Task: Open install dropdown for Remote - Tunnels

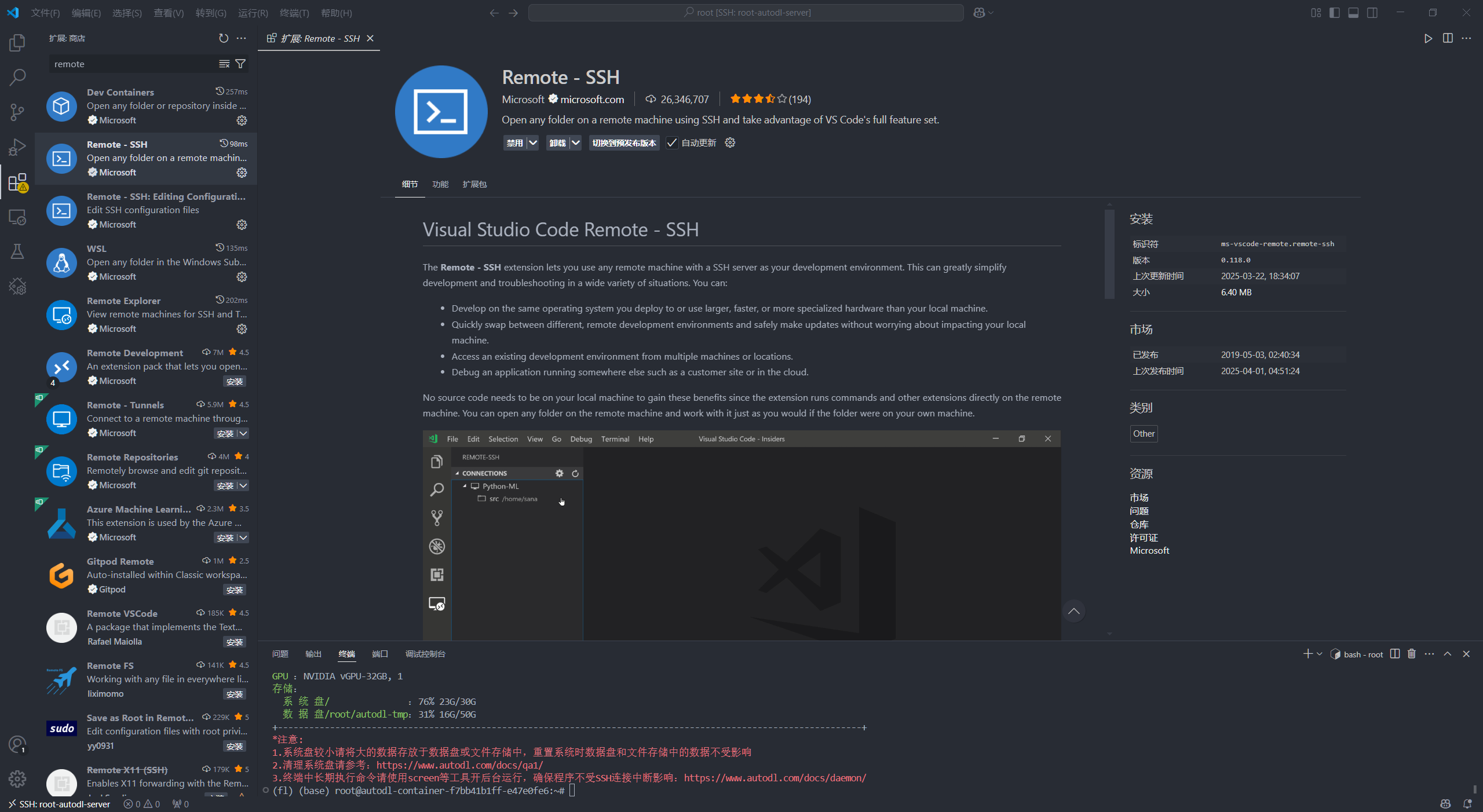Action: point(244,434)
